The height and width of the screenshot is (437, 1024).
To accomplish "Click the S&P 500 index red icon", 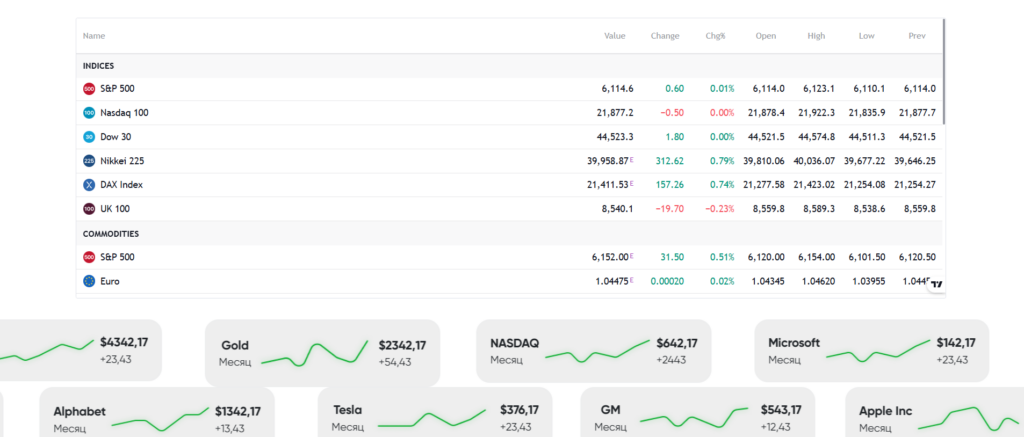I will pos(89,89).
